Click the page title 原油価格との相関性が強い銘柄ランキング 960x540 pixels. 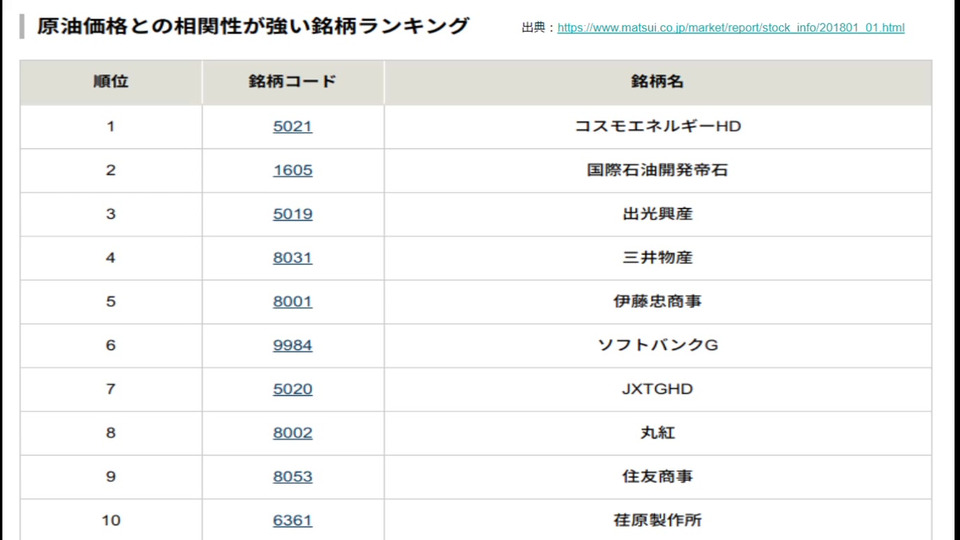[x=253, y=26]
